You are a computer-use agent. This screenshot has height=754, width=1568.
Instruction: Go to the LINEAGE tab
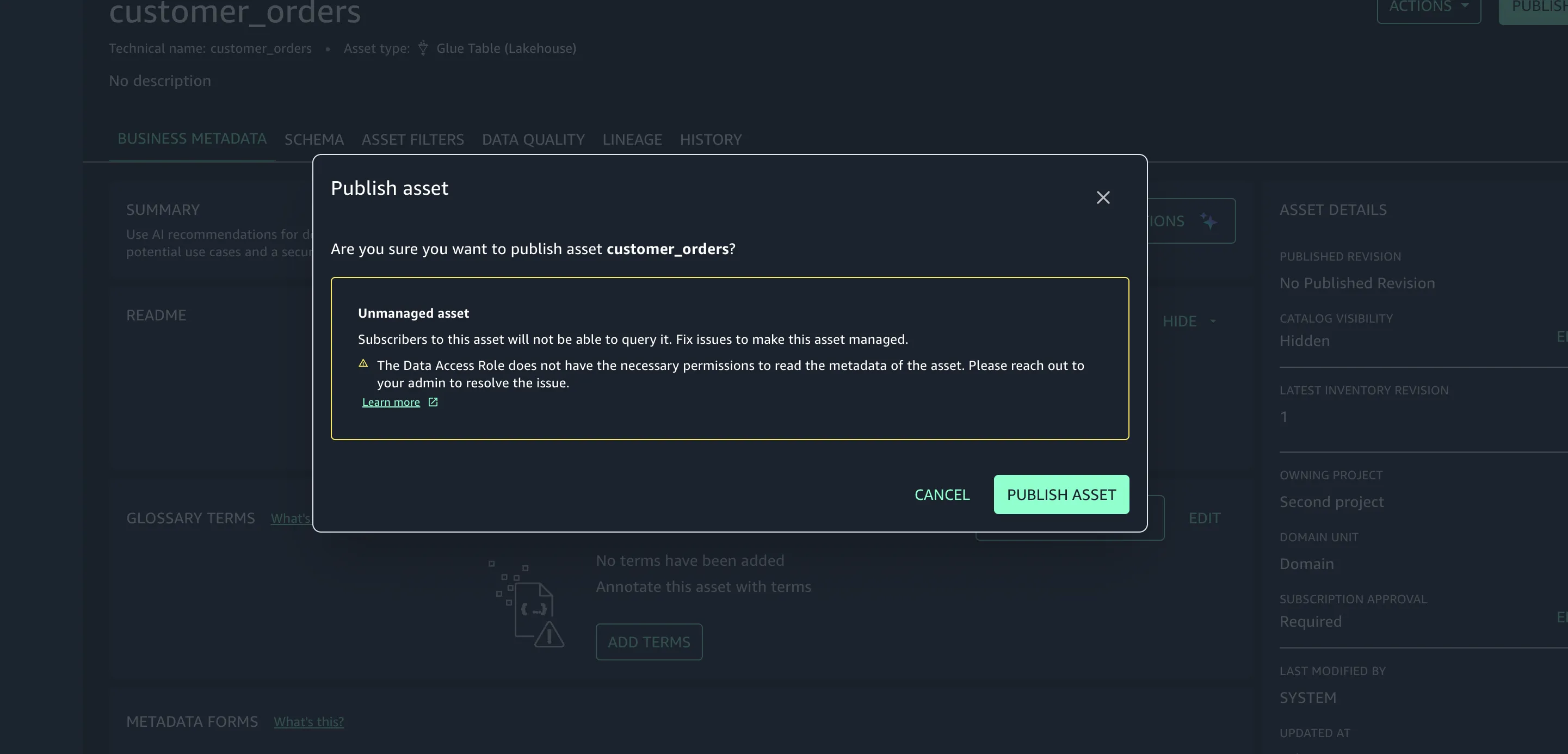tap(632, 139)
